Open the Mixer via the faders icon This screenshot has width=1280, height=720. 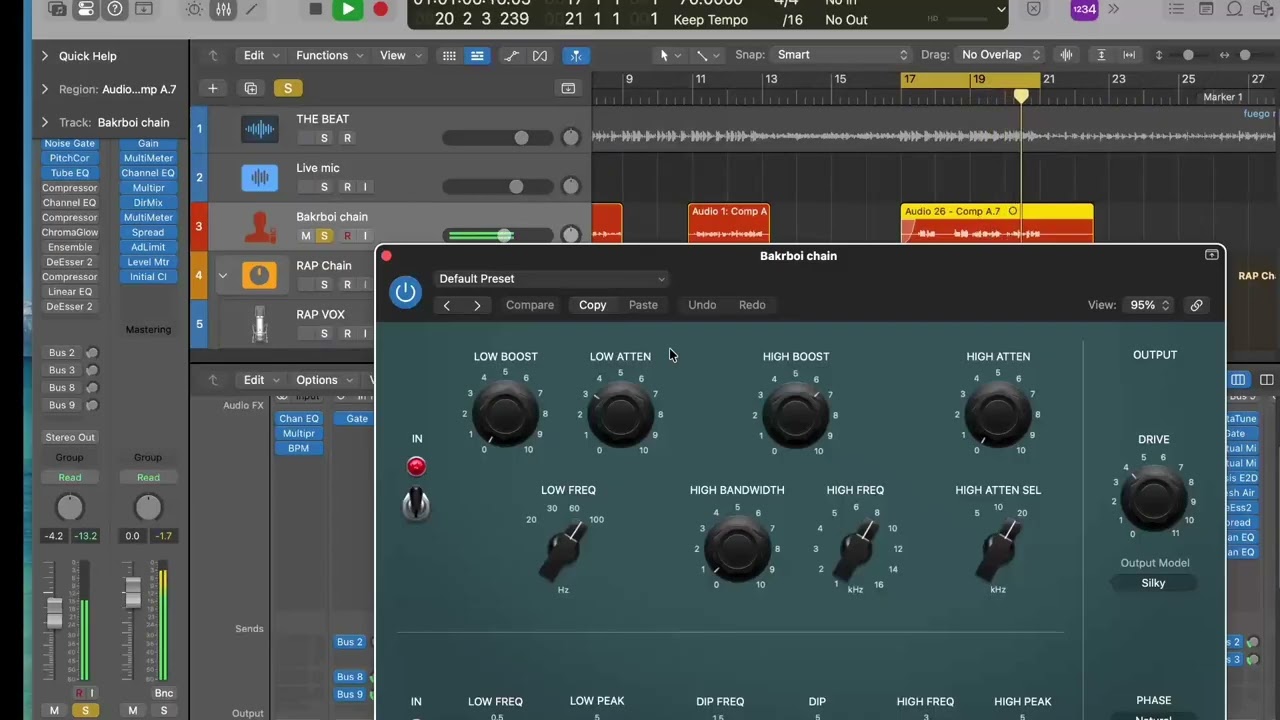pyautogui.click(x=223, y=9)
